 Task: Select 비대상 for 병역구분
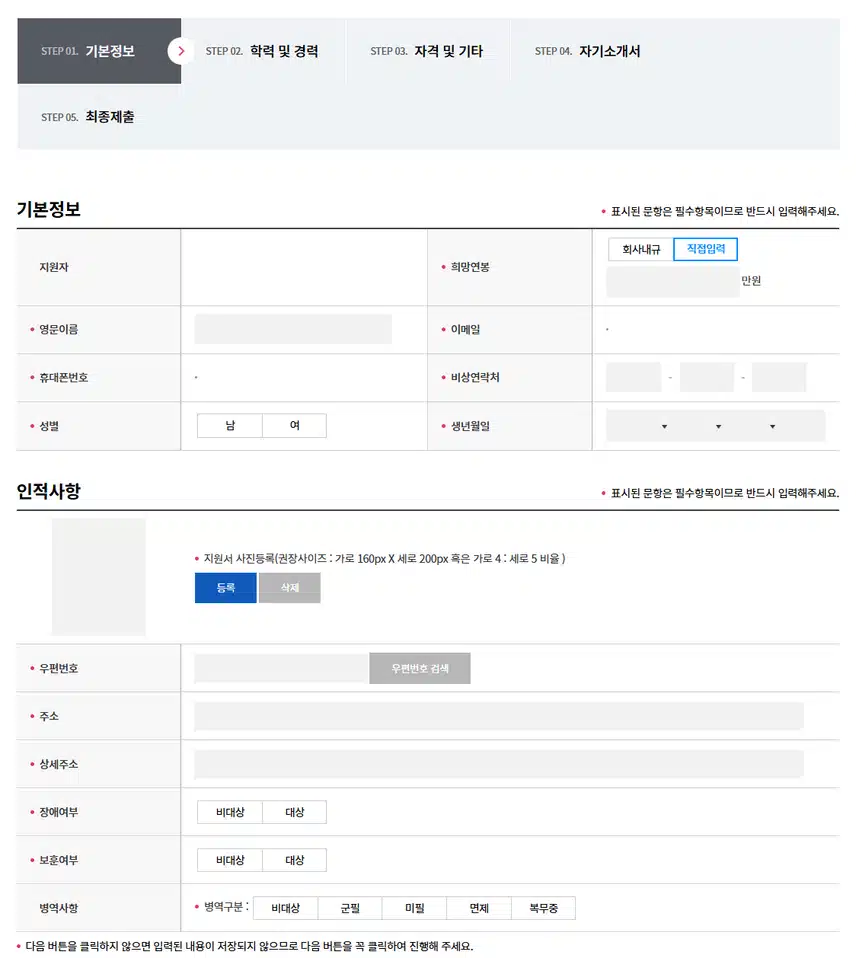pyautogui.click(x=285, y=908)
